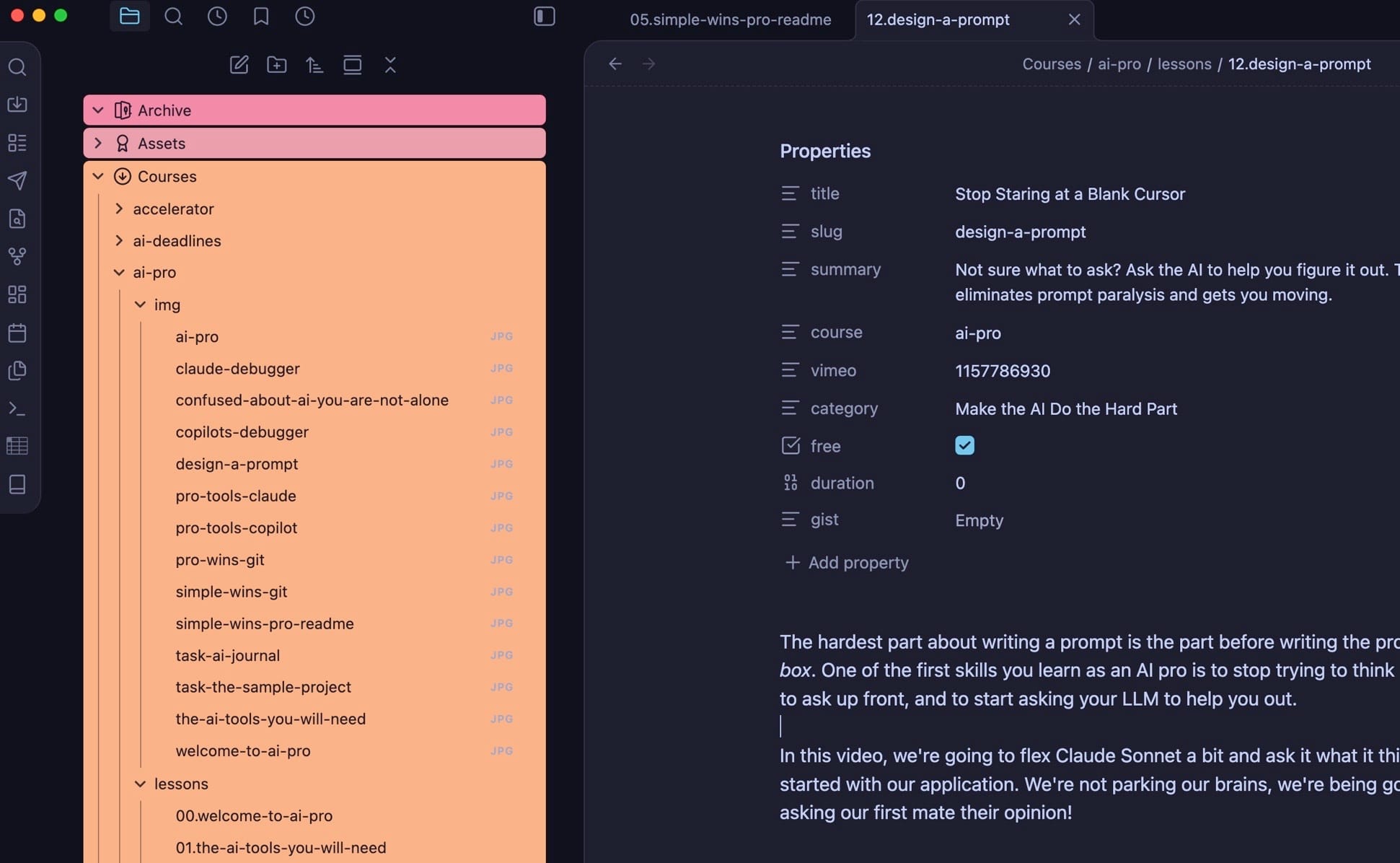Click the new note icon

pyautogui.click(x=239, y=65)
